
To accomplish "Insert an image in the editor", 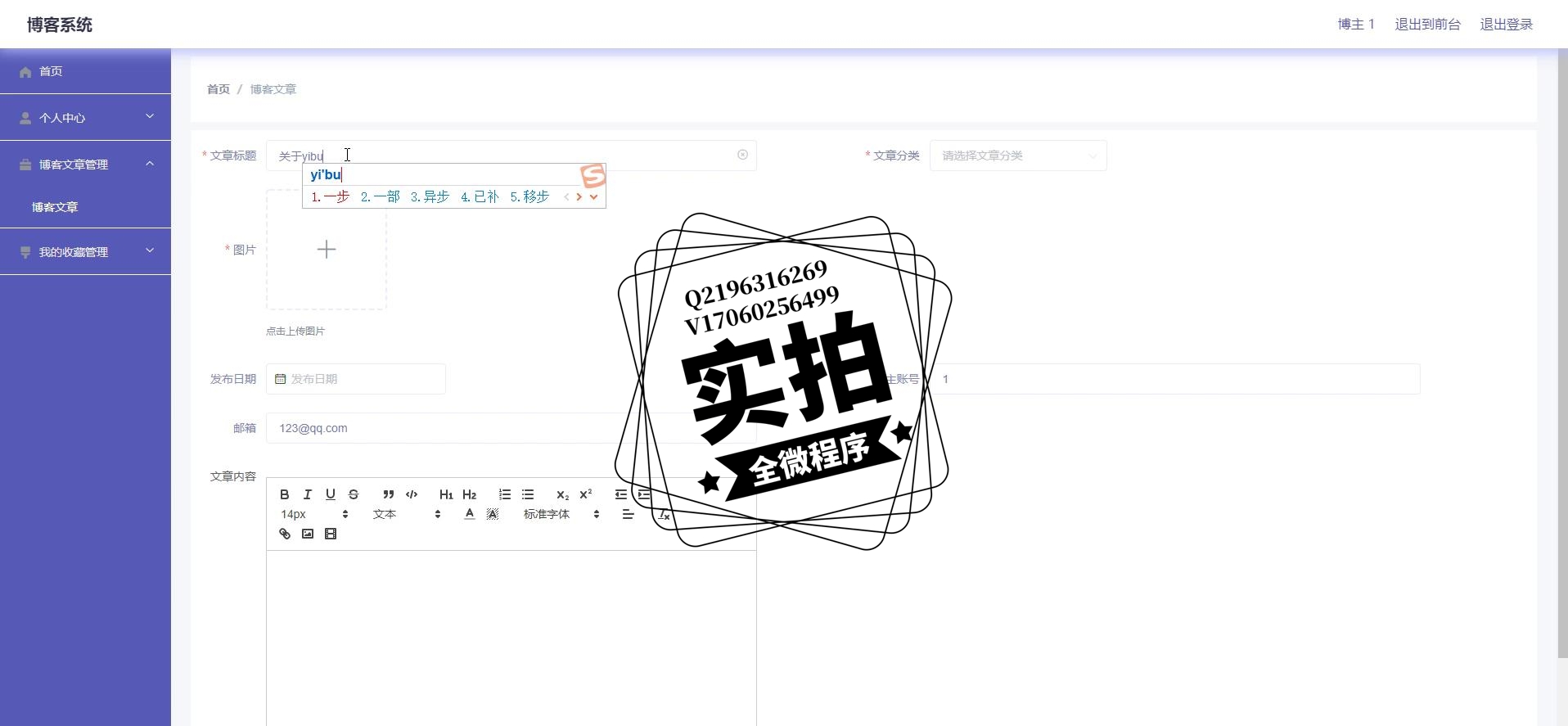I will [308, 534].
